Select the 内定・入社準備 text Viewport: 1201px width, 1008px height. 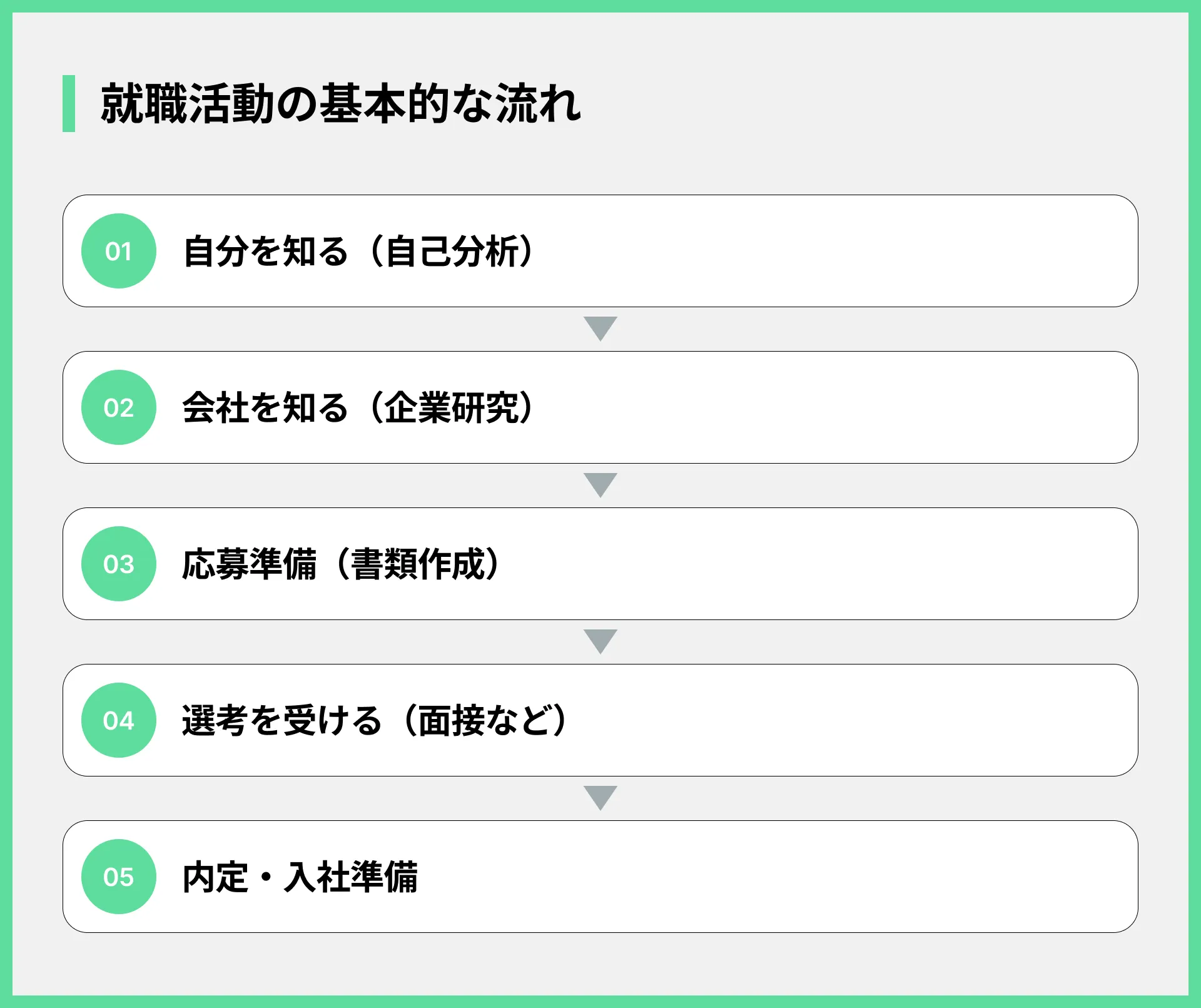click(300, 877)
